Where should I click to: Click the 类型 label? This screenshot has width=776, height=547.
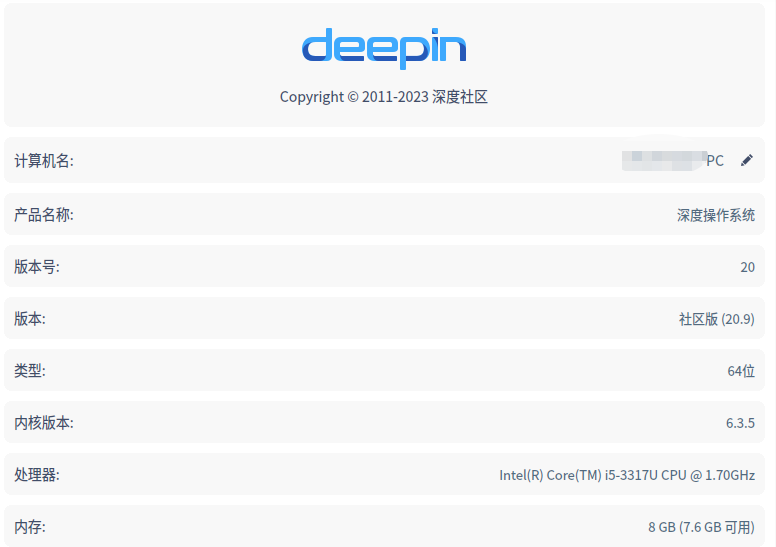(30, 371)
